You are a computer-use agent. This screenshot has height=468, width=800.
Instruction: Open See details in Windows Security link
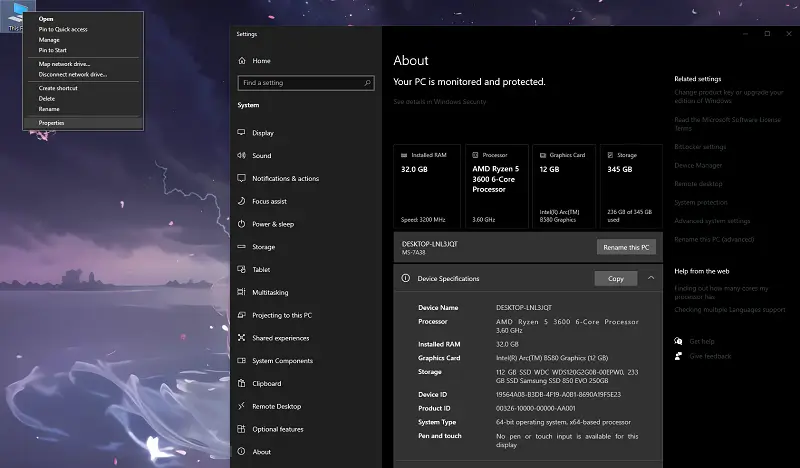pyautogui.click(x=440, y=102)
